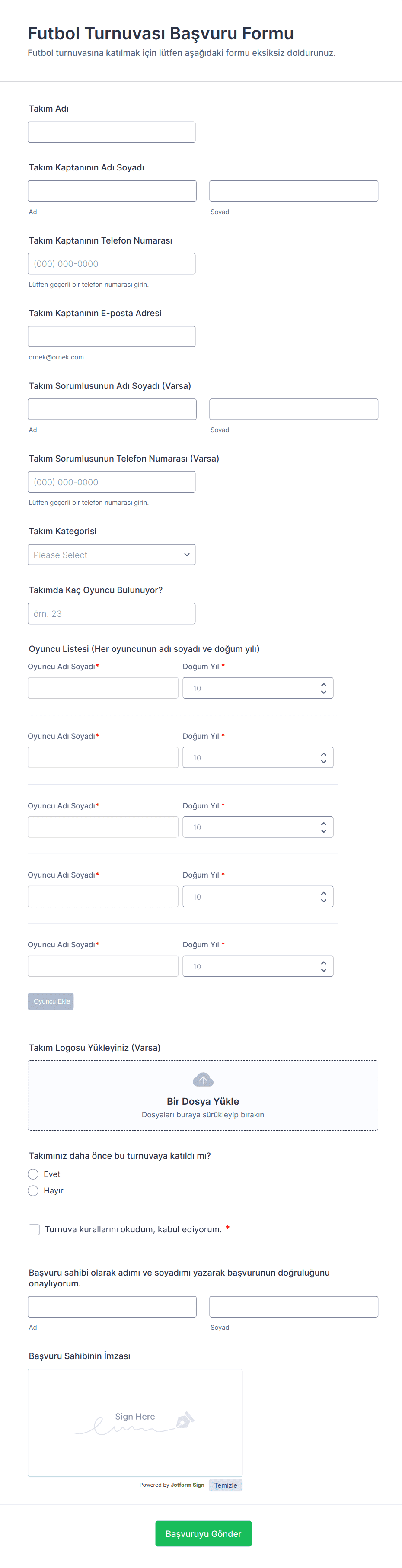Check the tournament rules acceptance checkbox

[34, 1230]
